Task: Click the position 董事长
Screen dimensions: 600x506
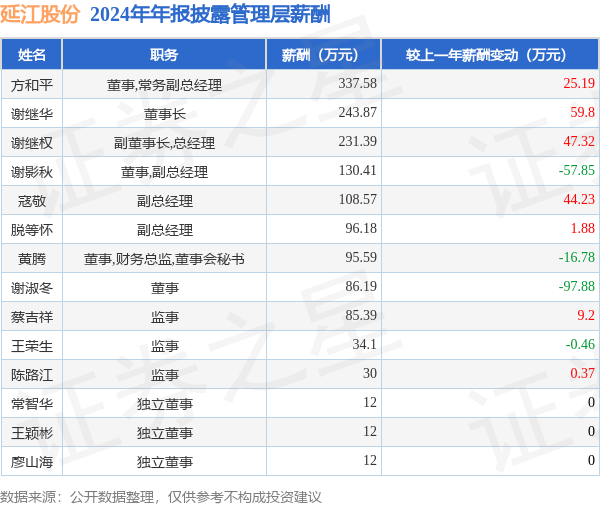Action: tap(165, 114)
